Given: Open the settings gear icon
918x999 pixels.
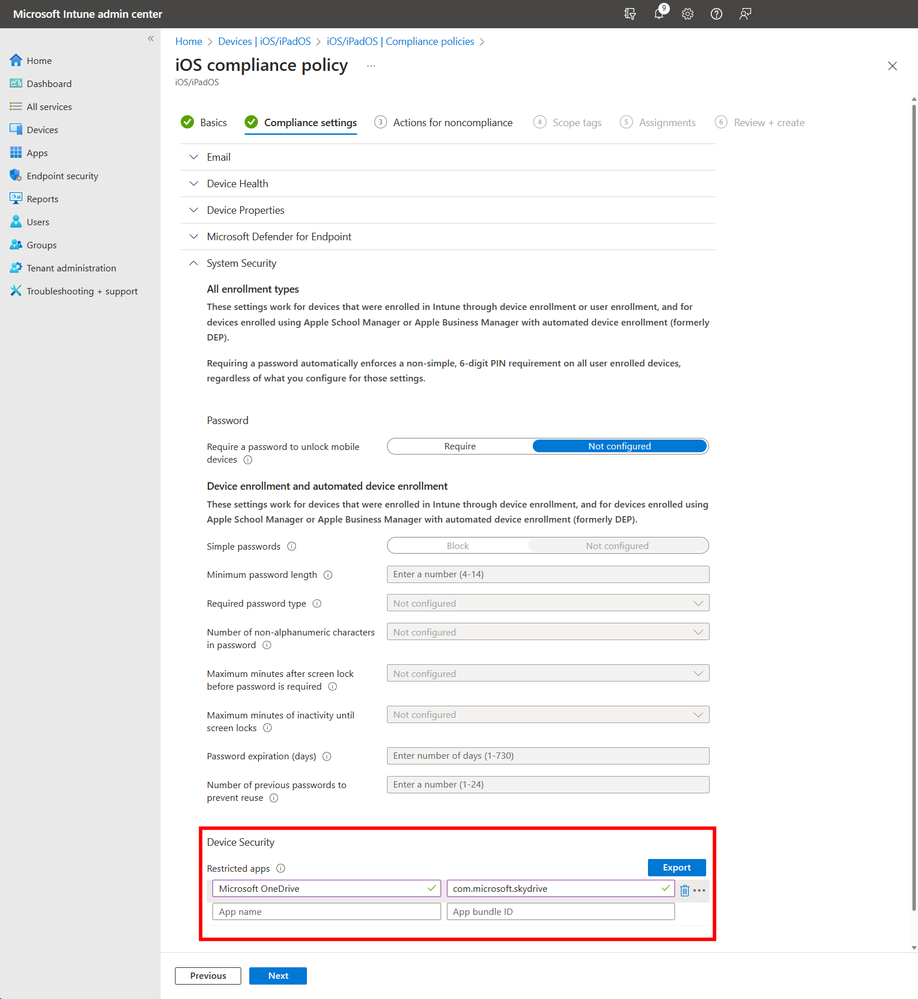Looking at the screenshot, I should 687,14.
